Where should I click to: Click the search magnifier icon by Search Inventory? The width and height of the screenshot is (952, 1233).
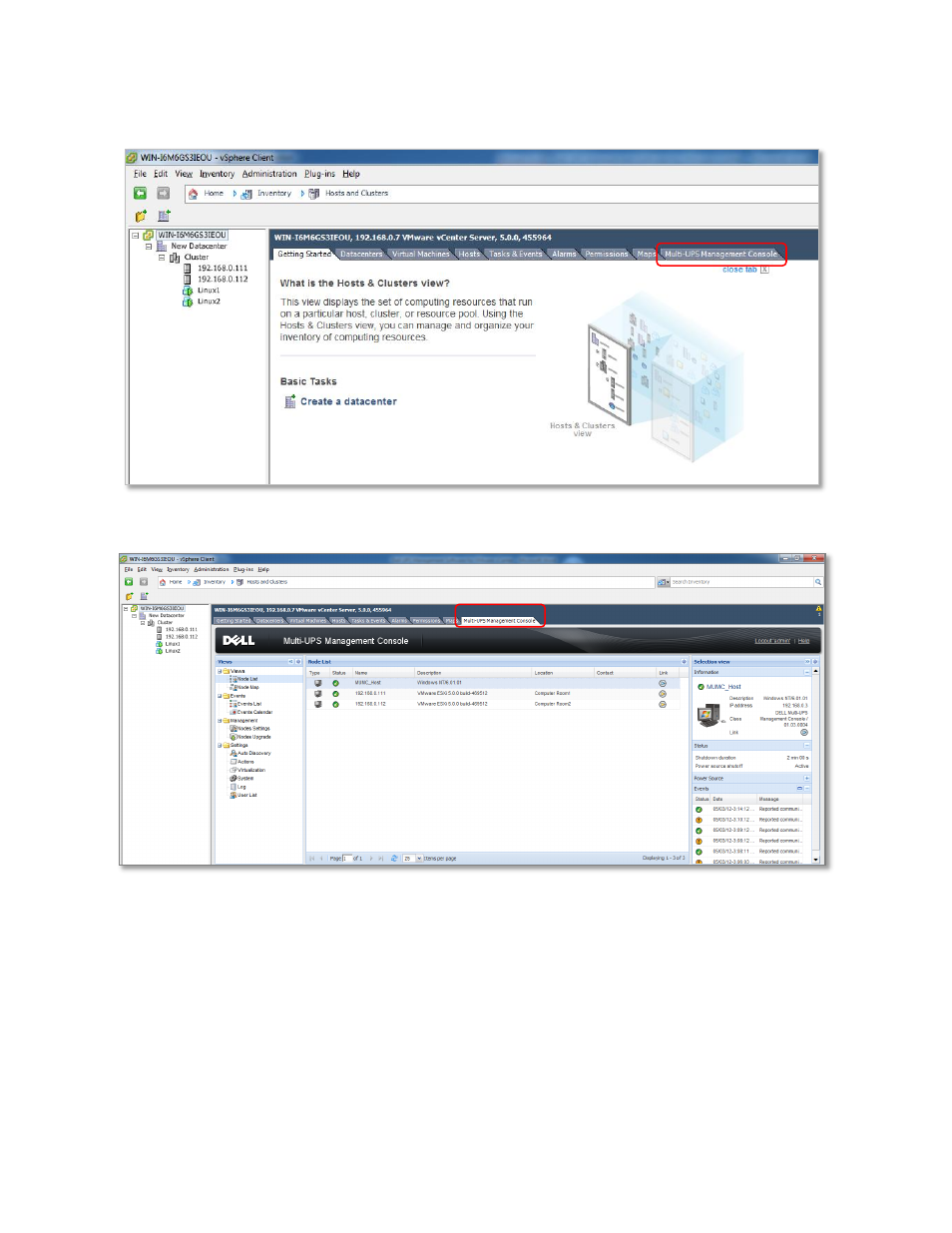(x=818, y=582)
